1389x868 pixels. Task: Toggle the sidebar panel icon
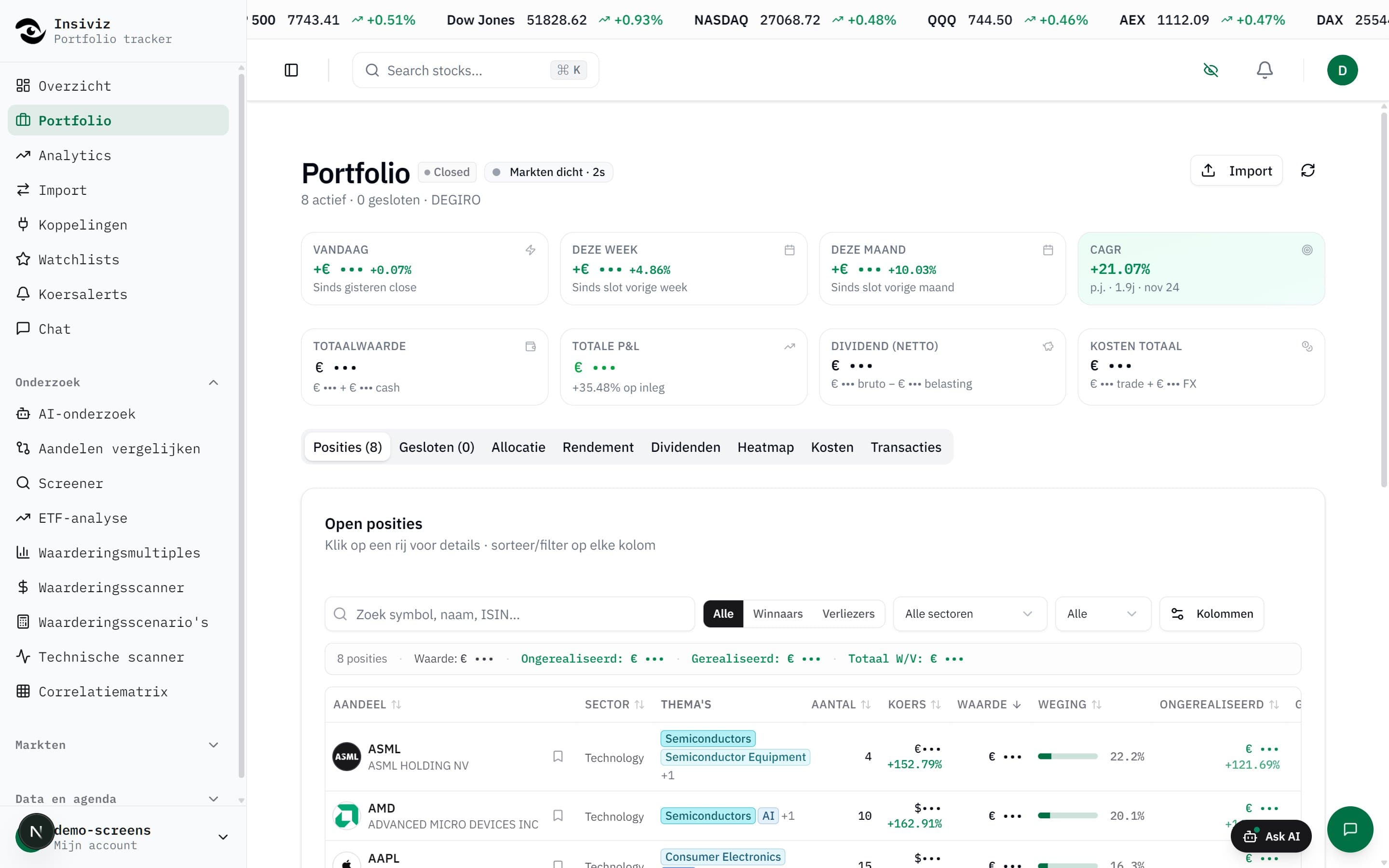(291, 70)
